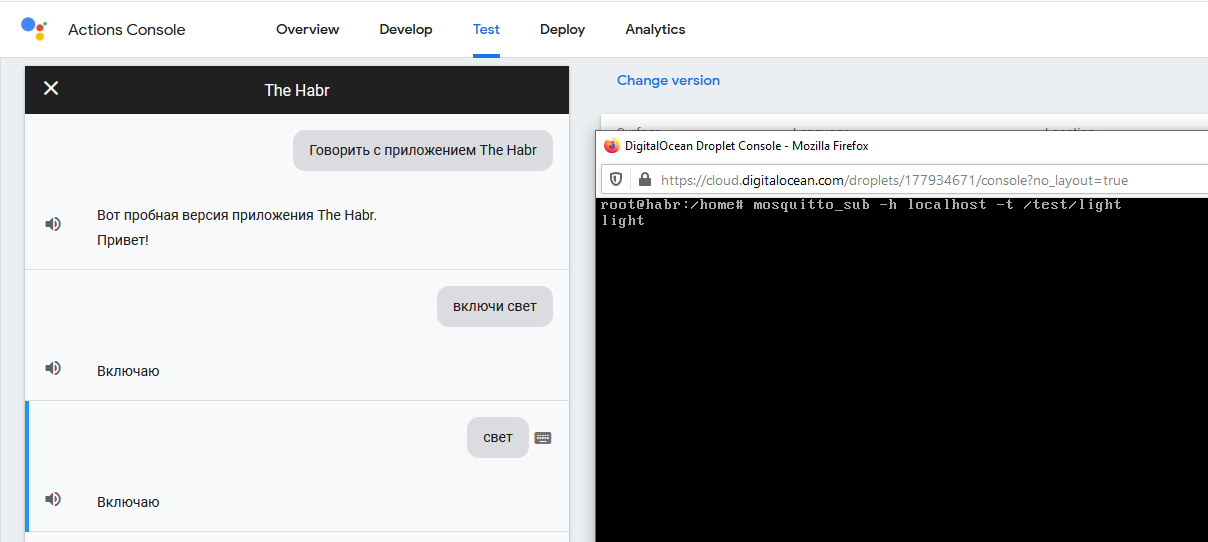Click the Firefox logo in window title

(612, 146)
